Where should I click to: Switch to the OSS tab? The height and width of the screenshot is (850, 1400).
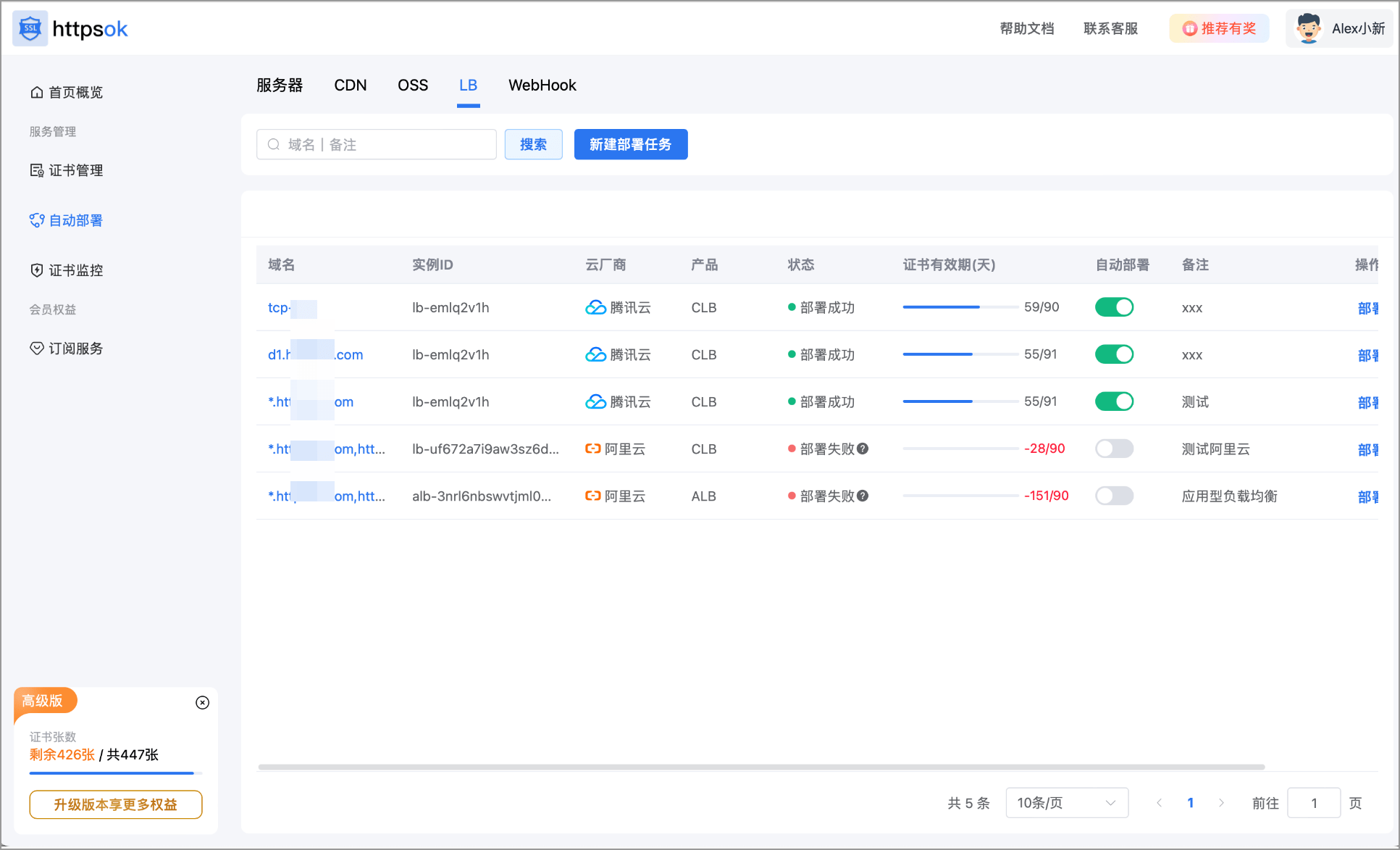(413, 86)
